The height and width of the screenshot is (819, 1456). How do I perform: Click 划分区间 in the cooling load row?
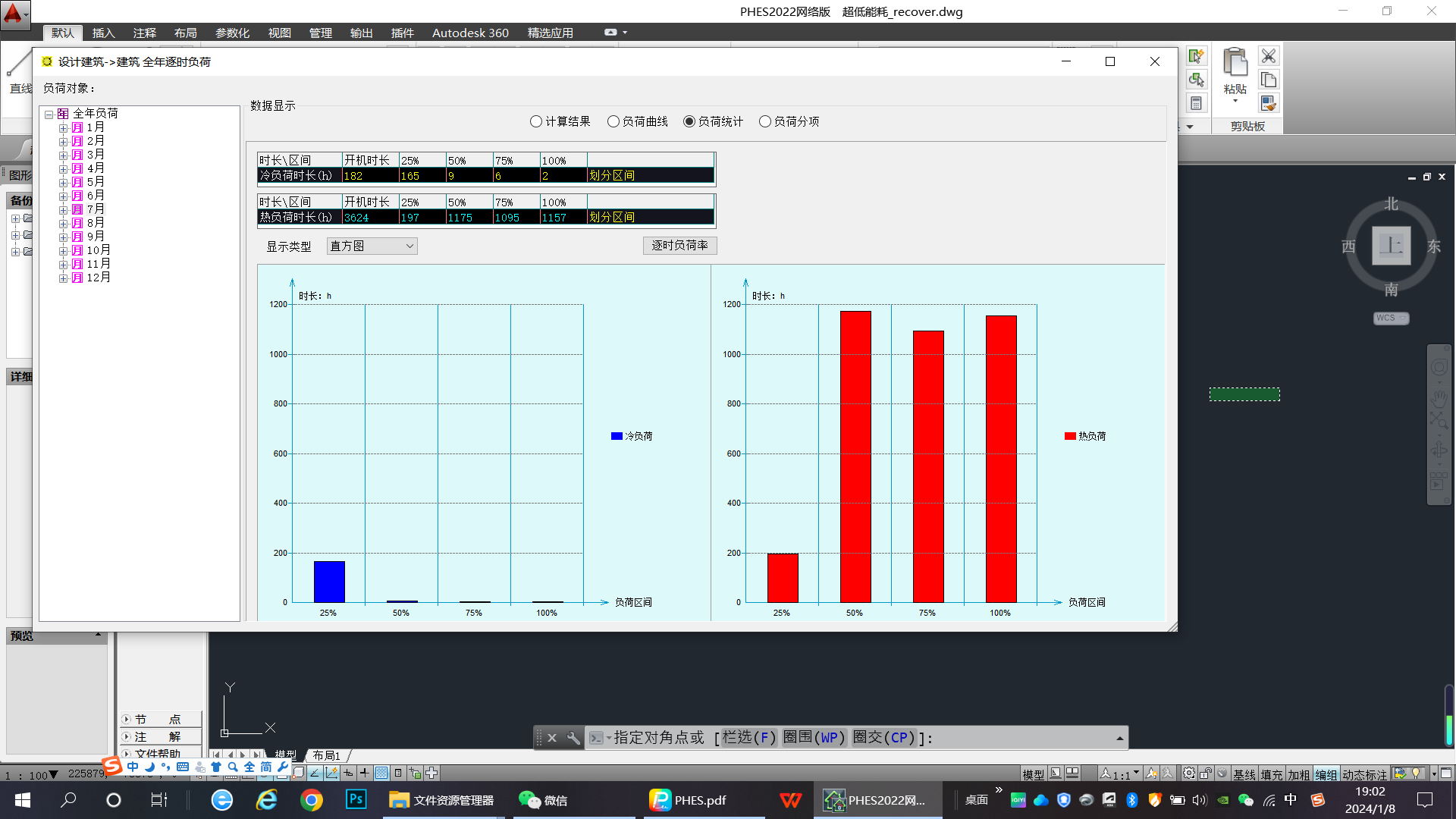coord(611,175)
